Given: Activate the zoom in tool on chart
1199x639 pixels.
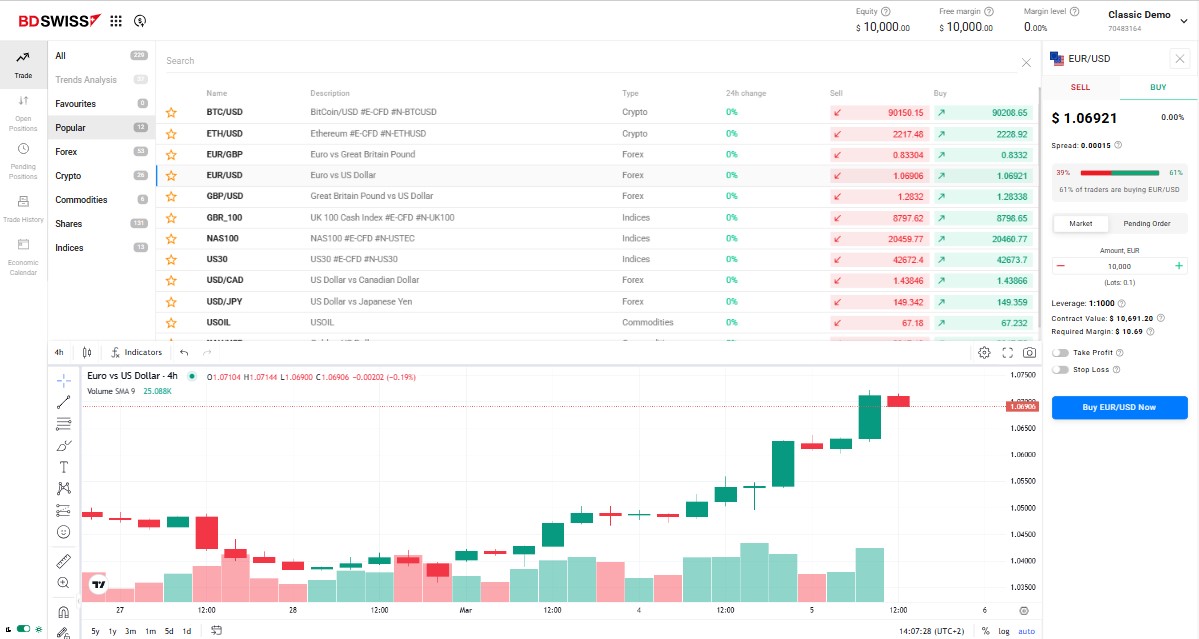Looking at the screenshot, I should pyautogui.click(x=63, y=583).
